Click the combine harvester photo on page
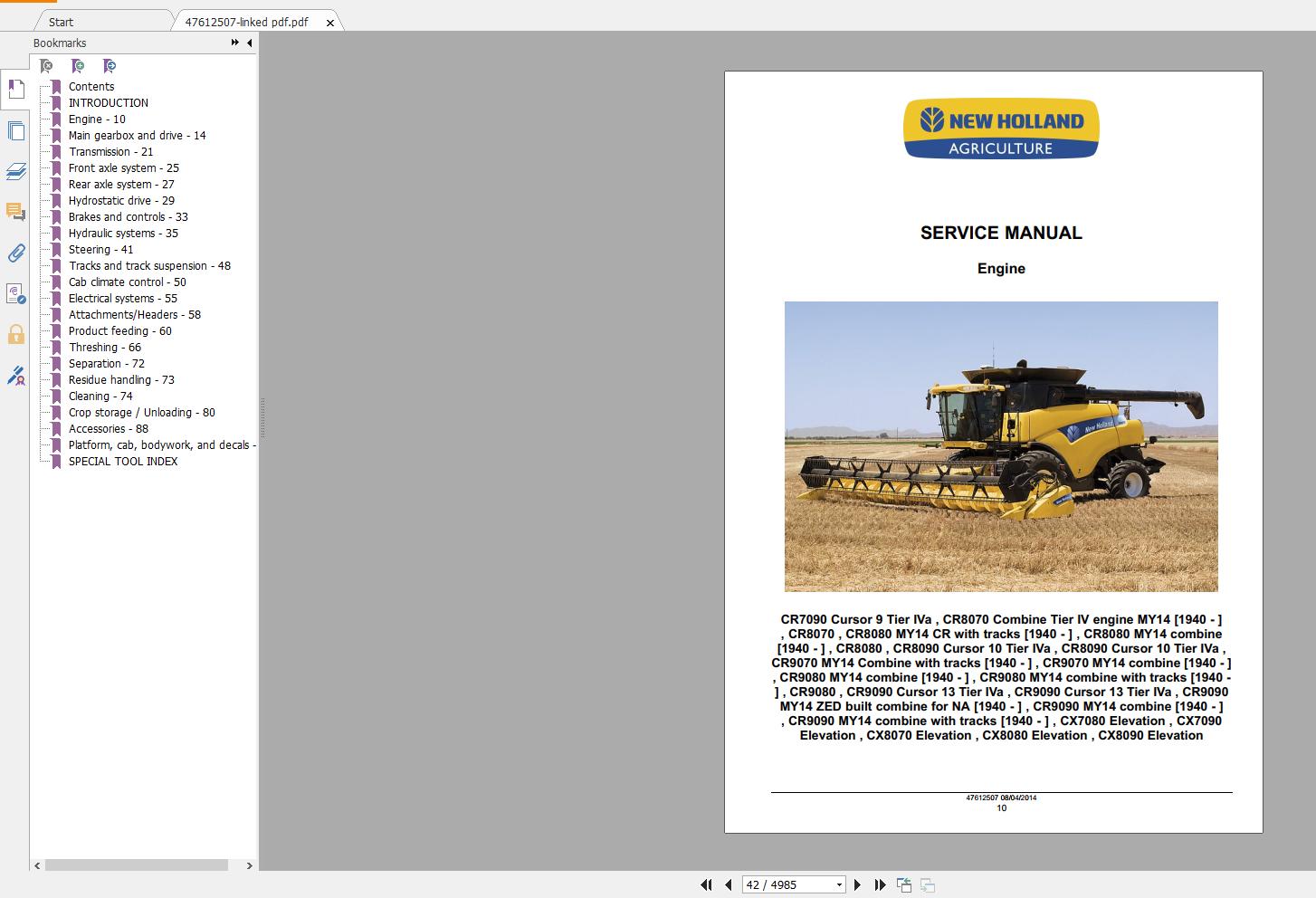The width and height of the screenshot is (1316, 898). click(x=1001, y=446)
